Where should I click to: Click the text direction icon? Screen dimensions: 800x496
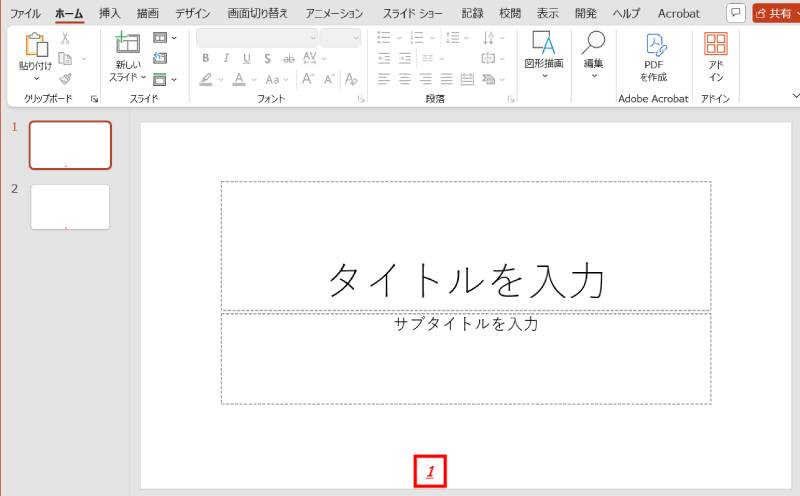point(488,37)
